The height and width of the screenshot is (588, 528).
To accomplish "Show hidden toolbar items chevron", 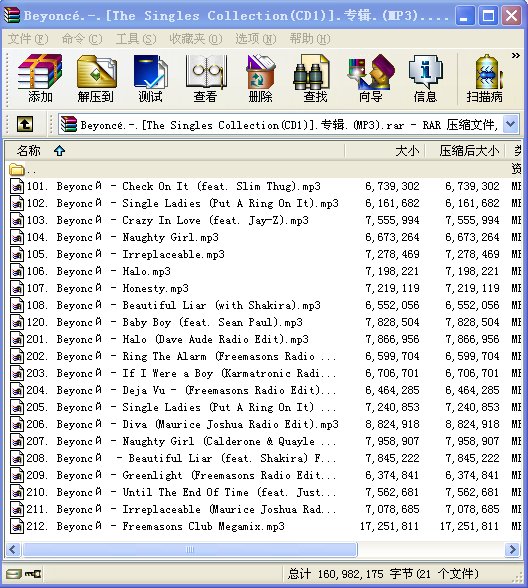I will click(x=516, y=56).
